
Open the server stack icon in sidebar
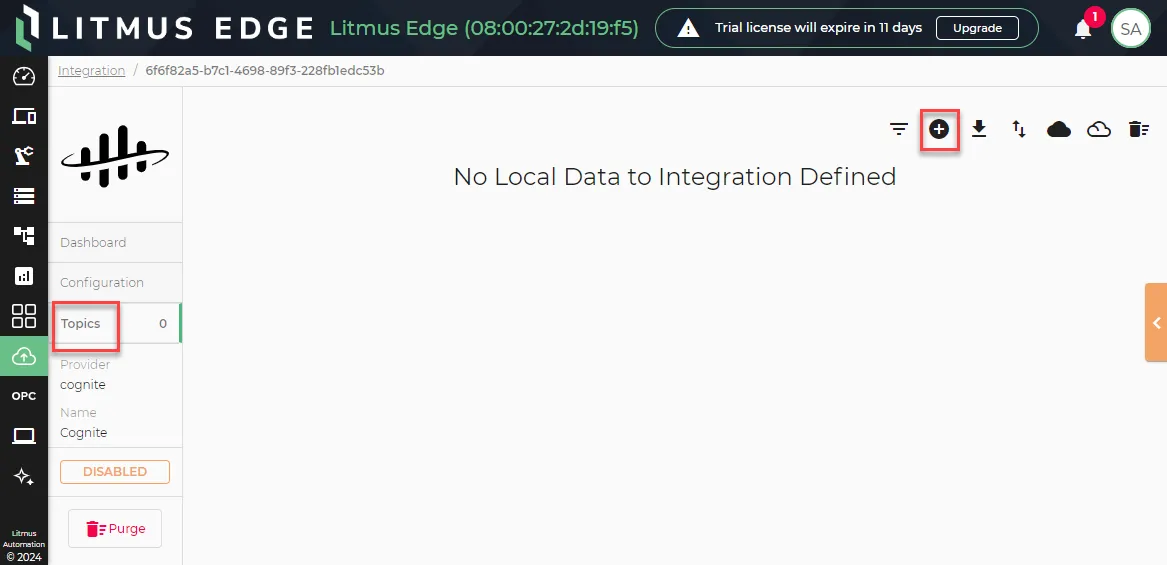(x=24, y=196)
